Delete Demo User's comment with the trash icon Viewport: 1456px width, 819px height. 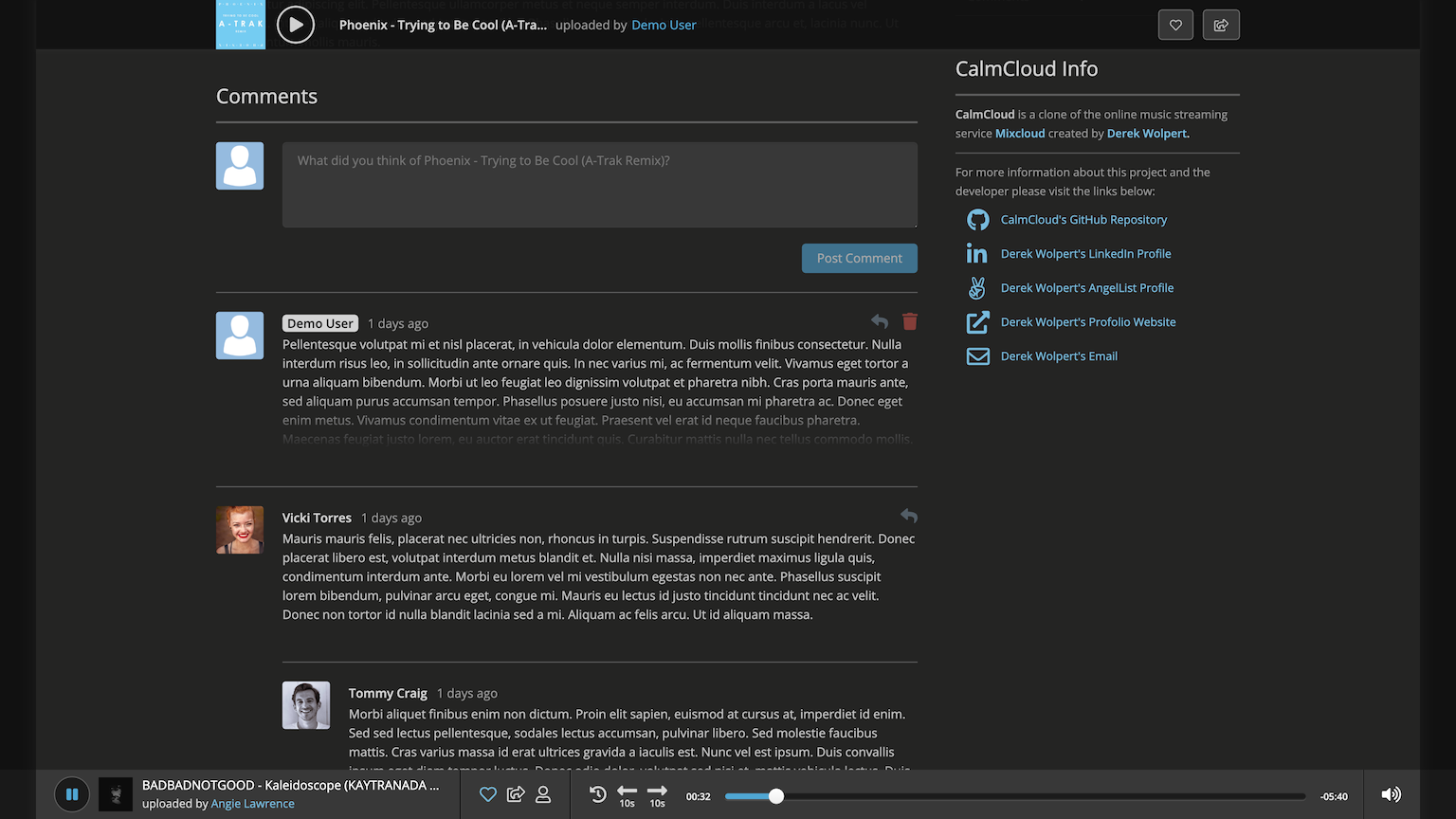910,321
